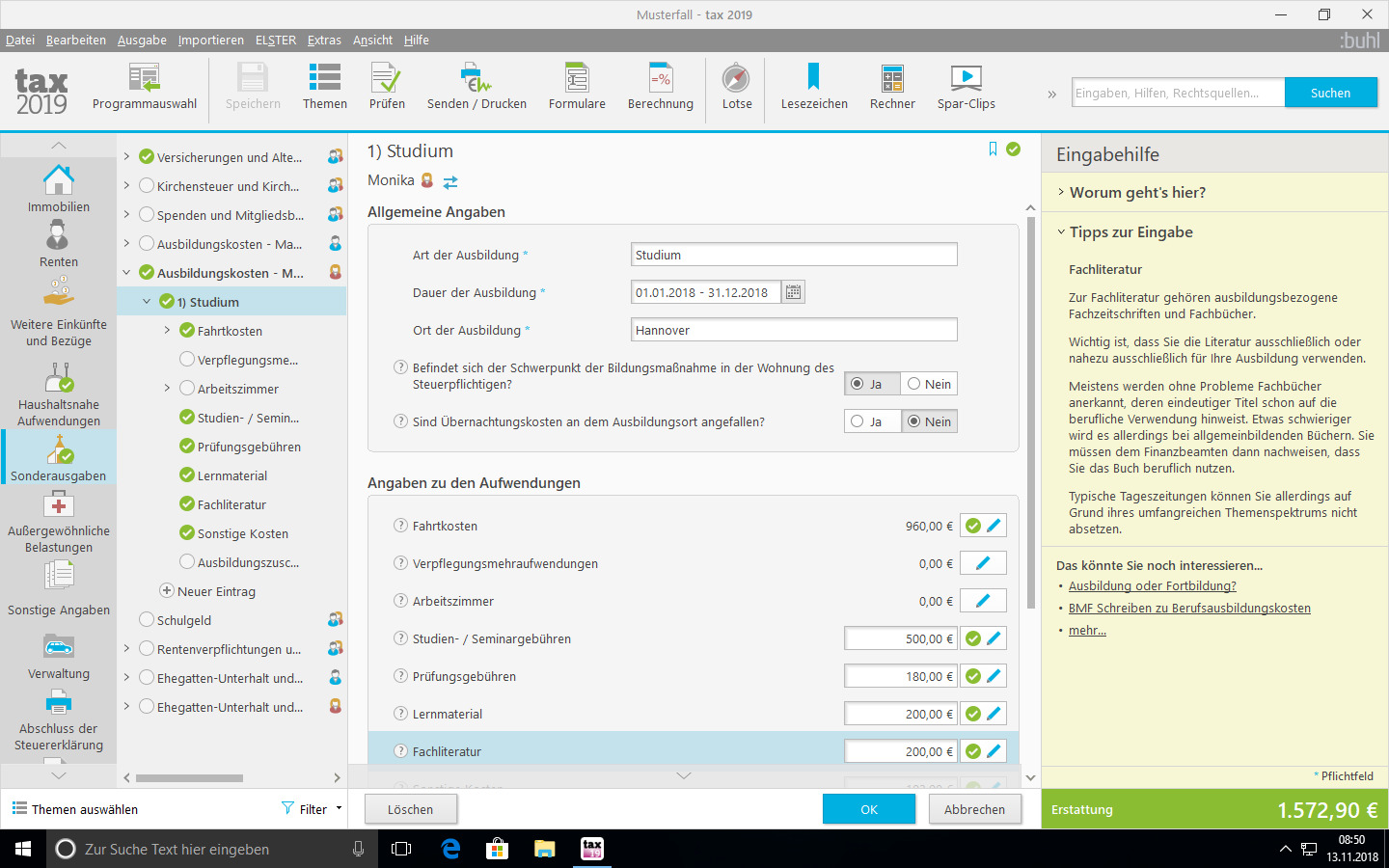Open the Themen toolbar icon
This screenshot has width=1389, height=868.
(x=324, y=87)
